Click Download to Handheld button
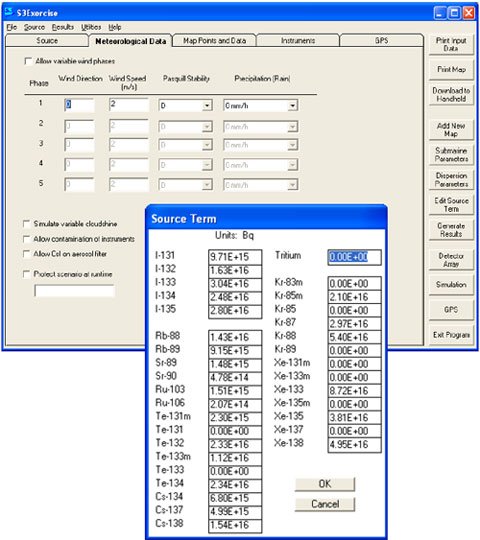Viewport: 480px width, 540px height. pos(451,94)
